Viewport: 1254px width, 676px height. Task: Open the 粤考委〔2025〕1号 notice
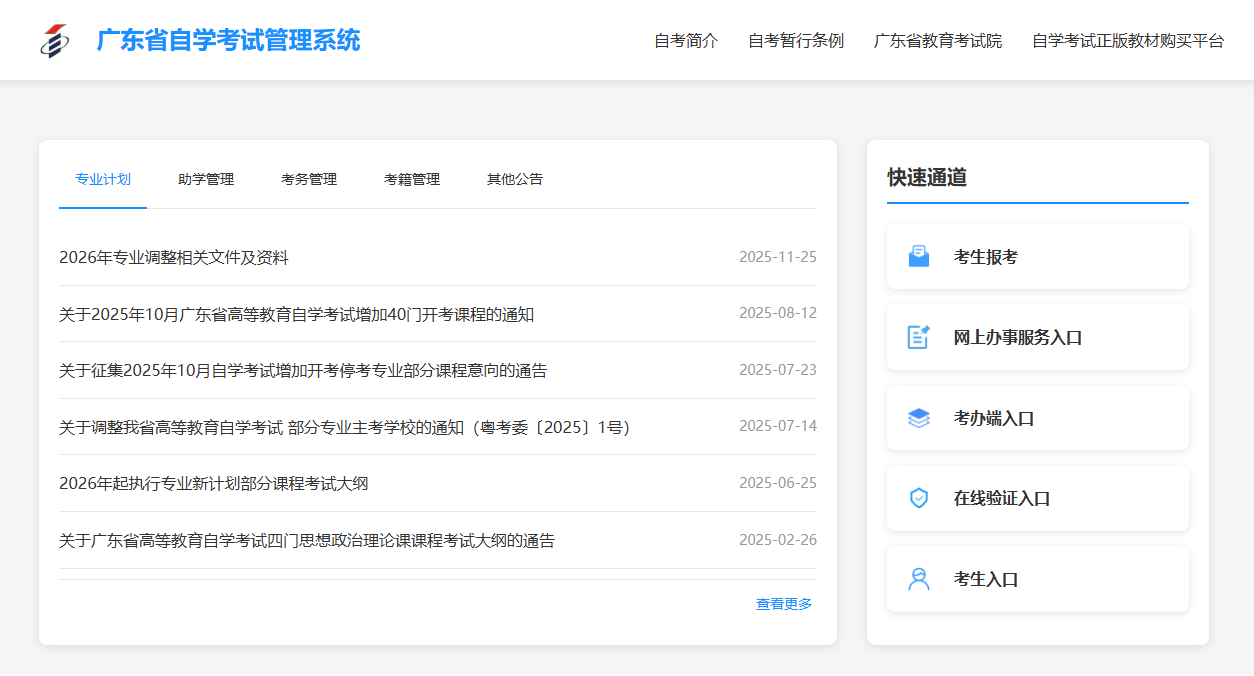pyautogui.click(x=344, y=428)
